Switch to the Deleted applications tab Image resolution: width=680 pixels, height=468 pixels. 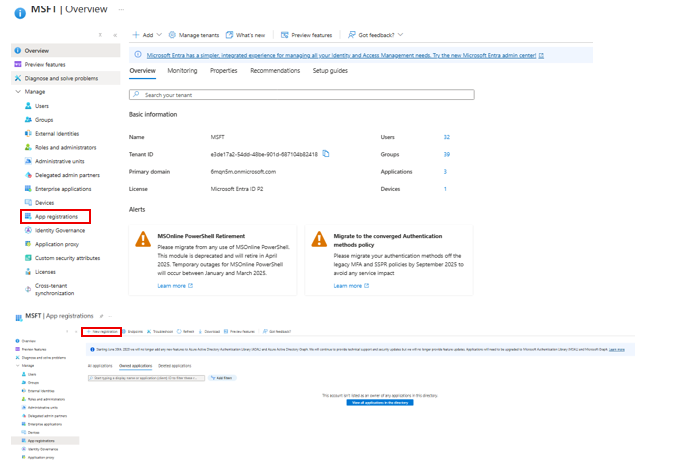(x=174, y=366)
